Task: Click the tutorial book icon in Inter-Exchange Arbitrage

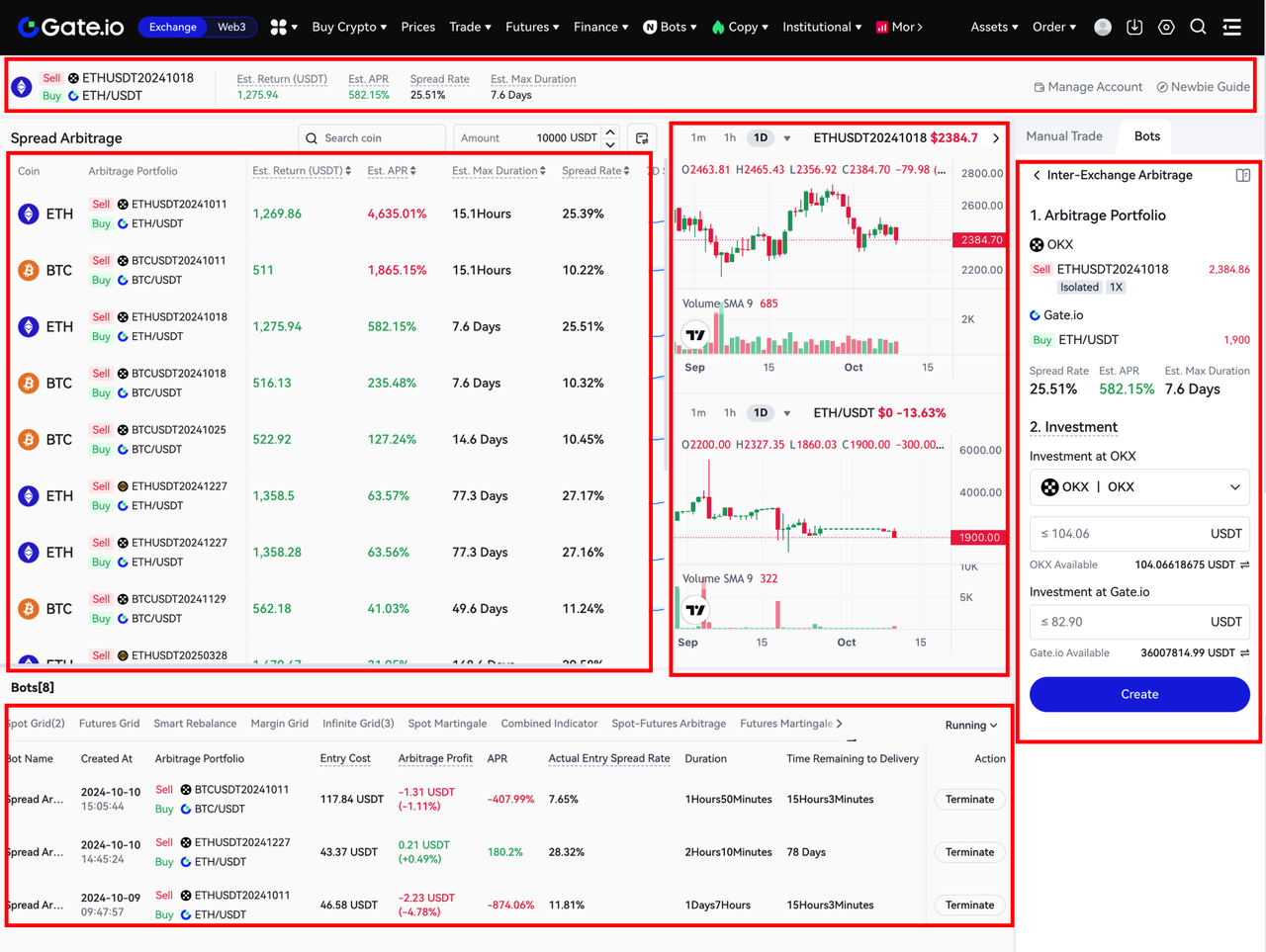Action: pyautogui.click(x=1243, y=175)
